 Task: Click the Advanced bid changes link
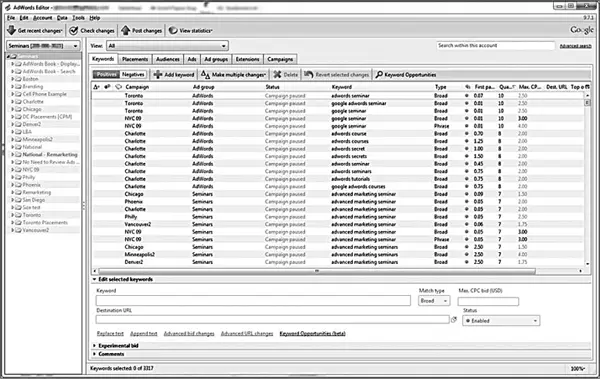189,333
